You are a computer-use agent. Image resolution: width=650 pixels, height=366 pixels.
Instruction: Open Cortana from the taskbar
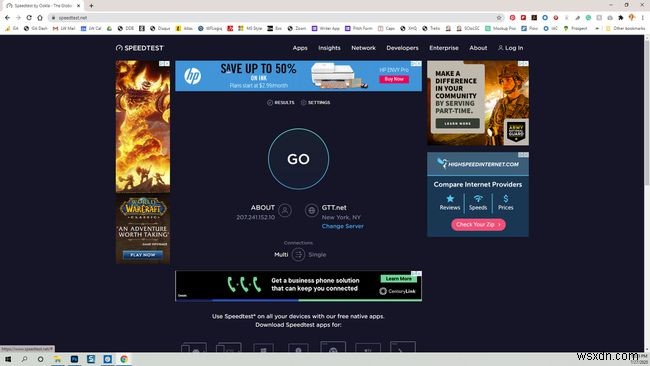coord(41,359)
